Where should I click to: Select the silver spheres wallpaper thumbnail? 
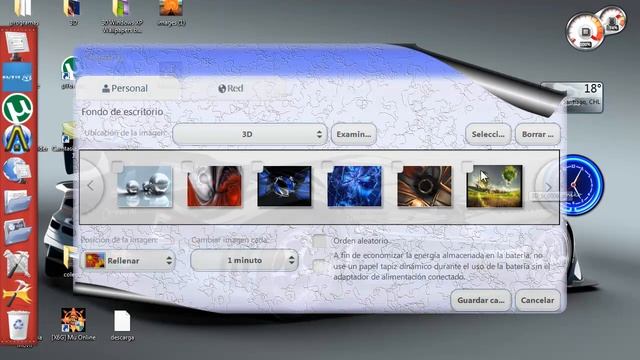(145, 187)
